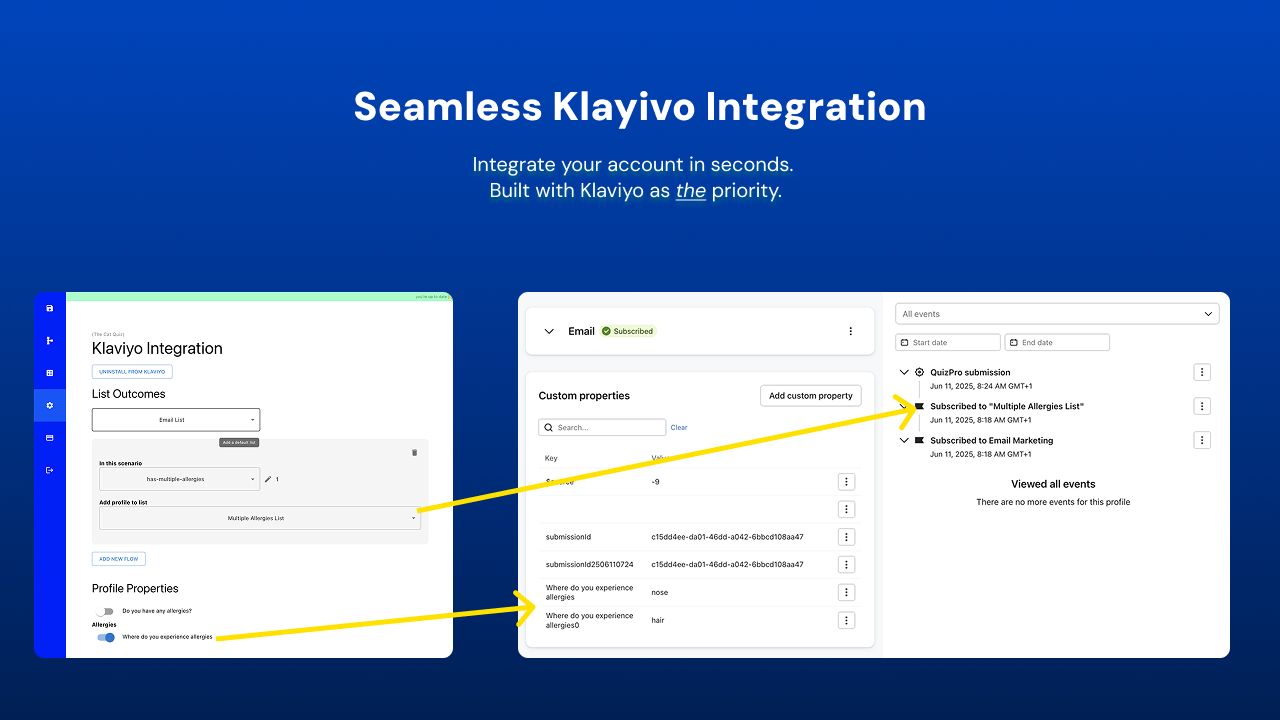Open three-dot menu for the -9 property row
This screenshot has width=1280, height=720.
tap(846, 482)
